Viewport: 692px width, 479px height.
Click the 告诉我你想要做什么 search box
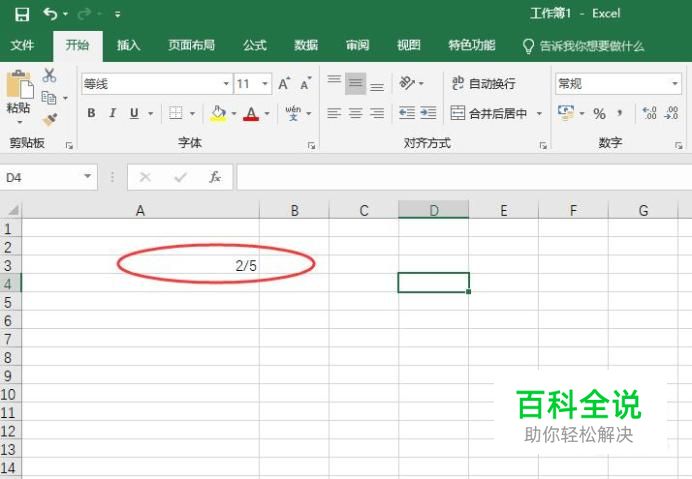point(583,46)
